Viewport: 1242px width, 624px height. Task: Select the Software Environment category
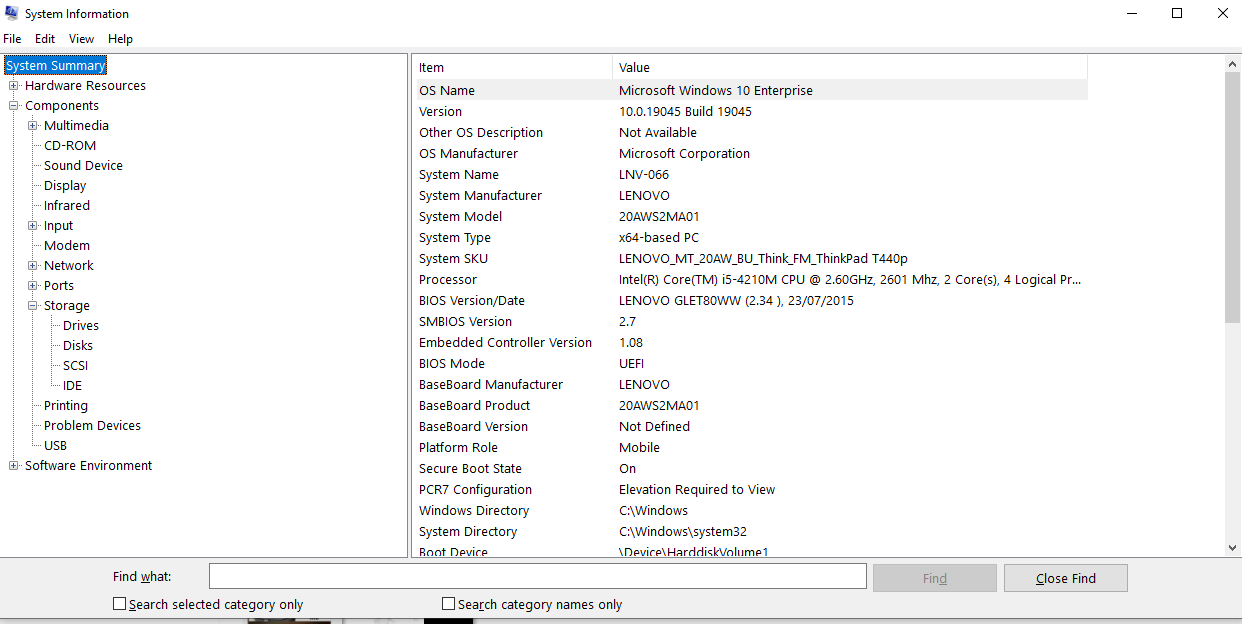(x=88, y=466)
